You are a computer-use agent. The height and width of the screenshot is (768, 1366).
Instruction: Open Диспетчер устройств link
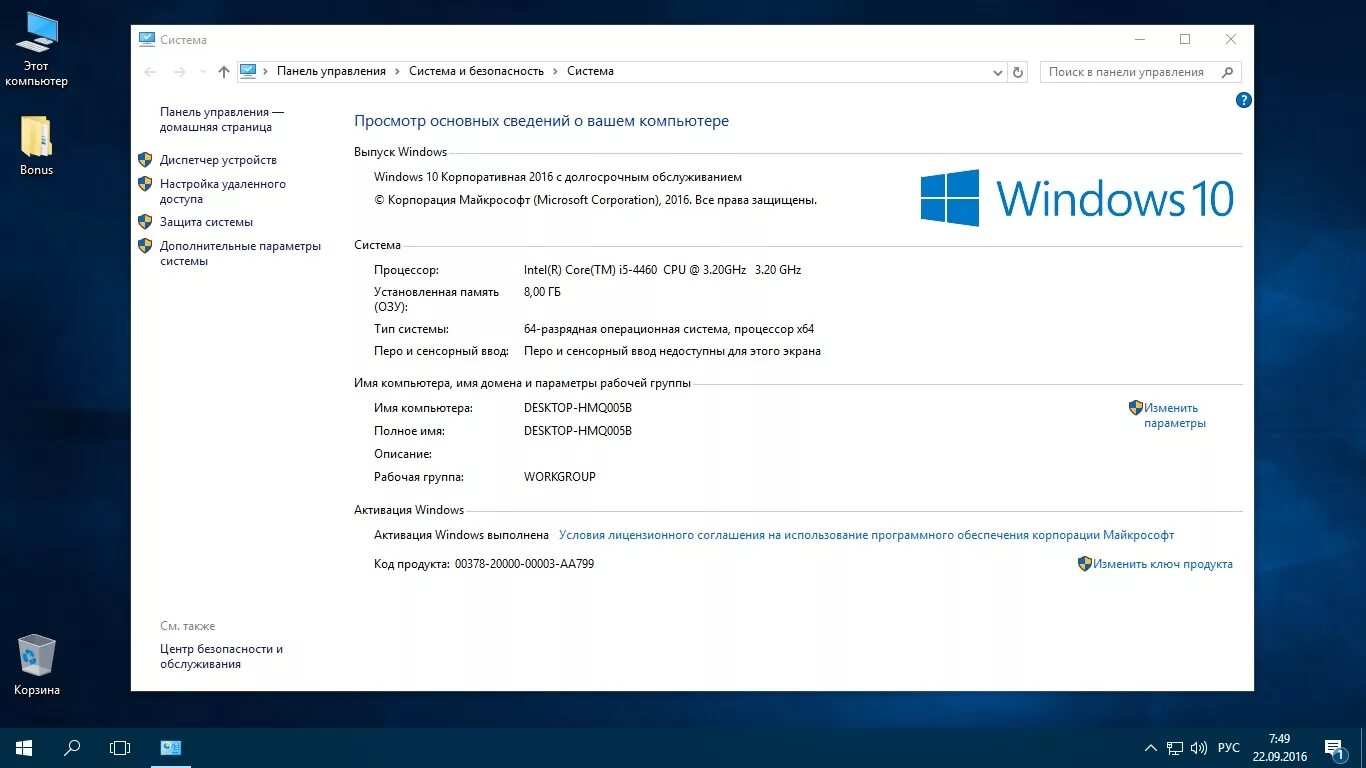pos(218,160)
